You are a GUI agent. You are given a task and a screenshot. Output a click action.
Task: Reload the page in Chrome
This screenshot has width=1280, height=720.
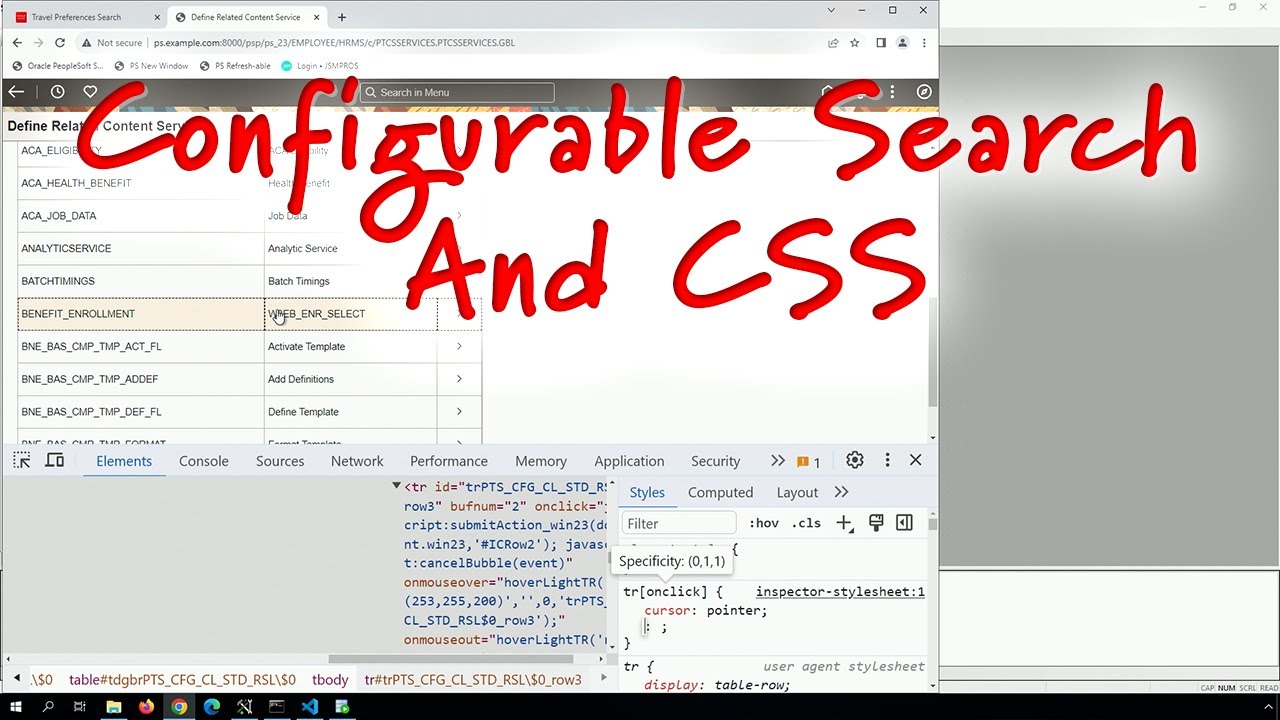(x=60, y=43)
